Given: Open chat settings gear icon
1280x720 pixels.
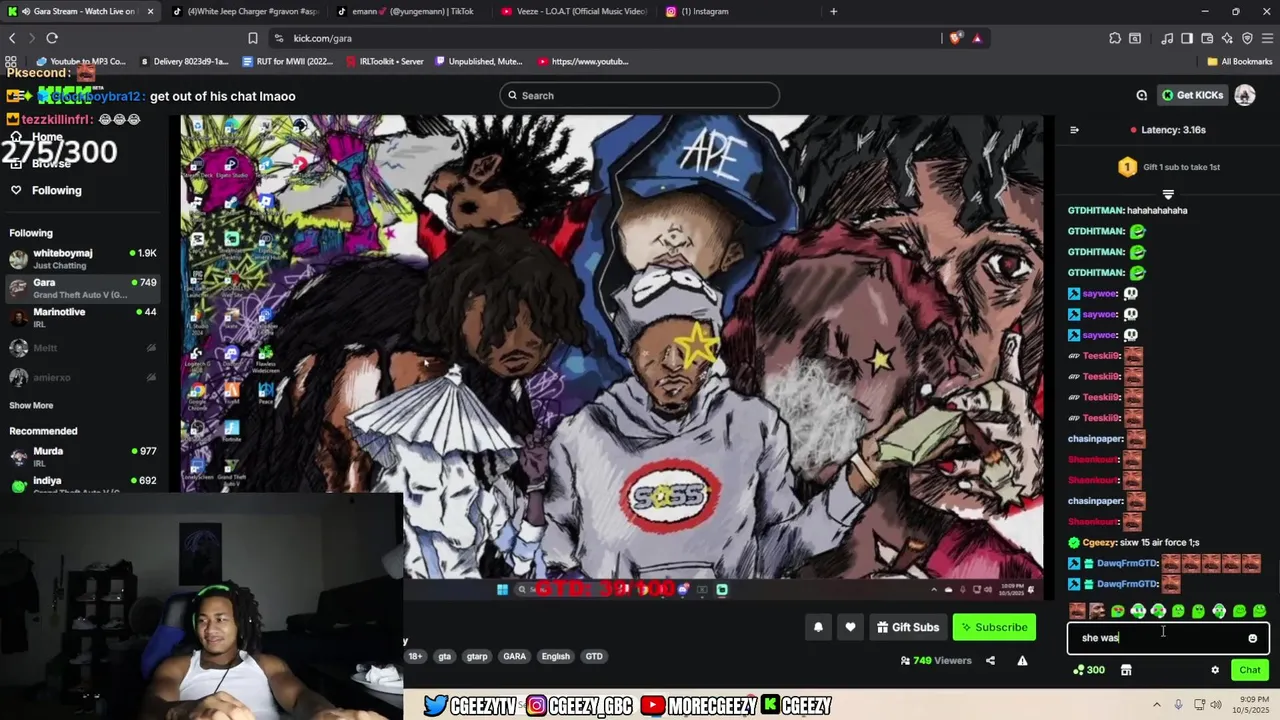Looking at the screenshot, I should (x=1215, y=670).
